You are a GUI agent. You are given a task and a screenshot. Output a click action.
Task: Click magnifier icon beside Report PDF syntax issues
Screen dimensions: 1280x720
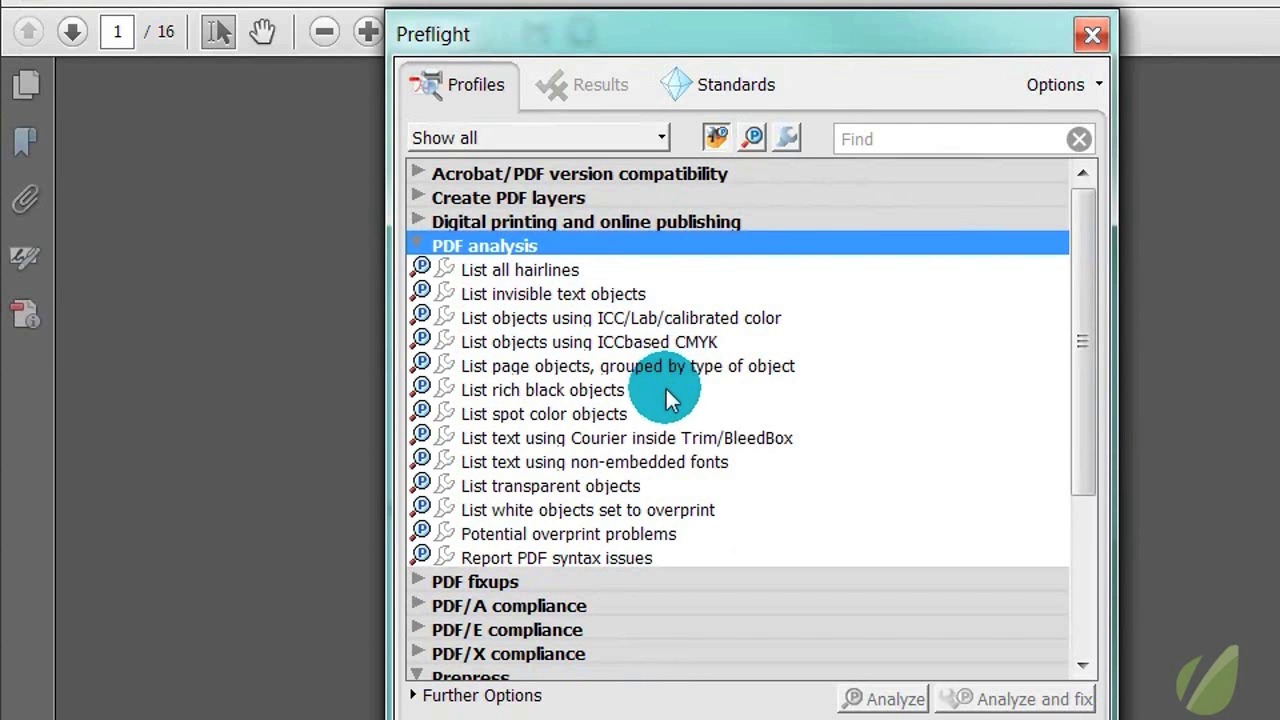point(421,556)
